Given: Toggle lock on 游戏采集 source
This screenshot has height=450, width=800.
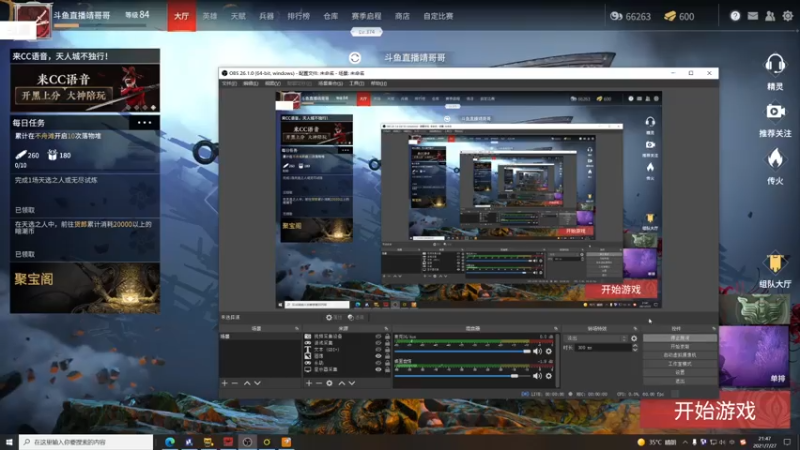Looking at the screenshot, I should click(x=387, y=343).
